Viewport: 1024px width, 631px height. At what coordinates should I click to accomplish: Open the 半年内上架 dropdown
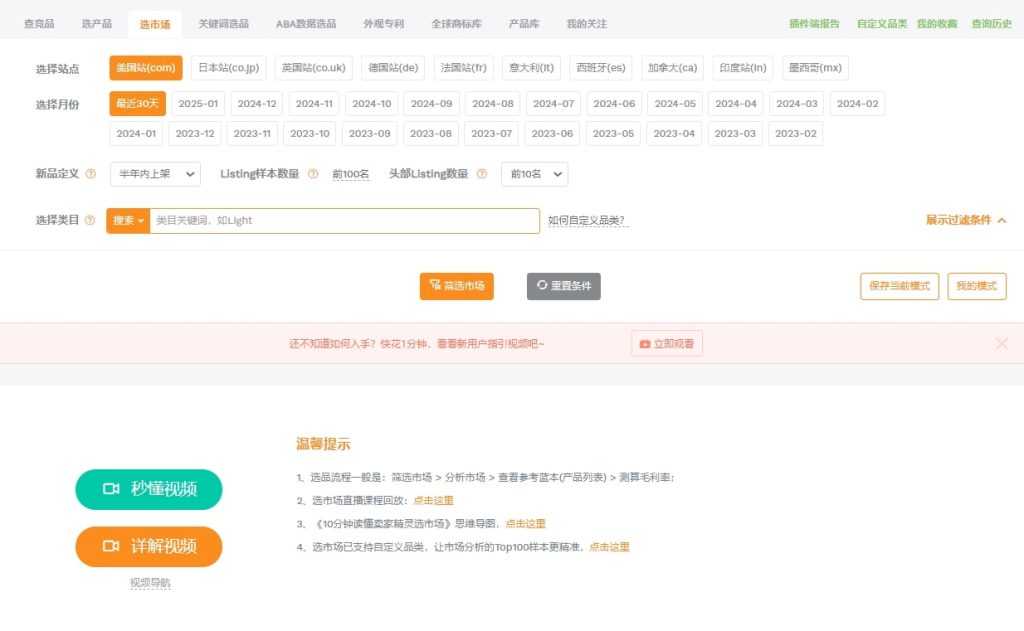[156, 173]
